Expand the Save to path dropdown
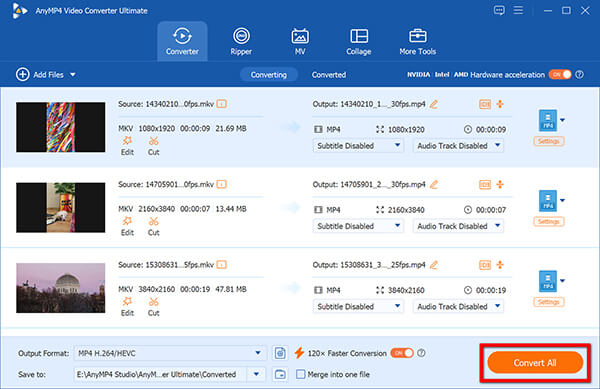 (256, 374)
